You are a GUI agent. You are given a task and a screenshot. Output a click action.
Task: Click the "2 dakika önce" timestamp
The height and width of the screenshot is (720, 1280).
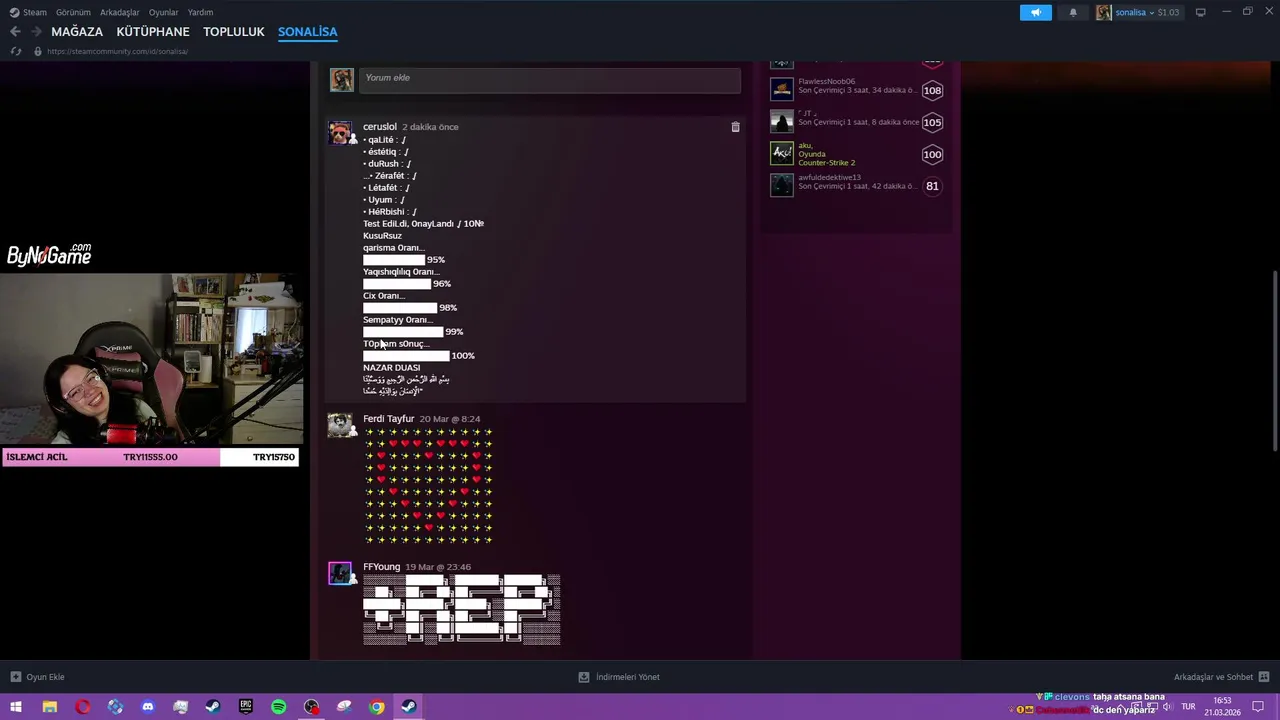430,127
